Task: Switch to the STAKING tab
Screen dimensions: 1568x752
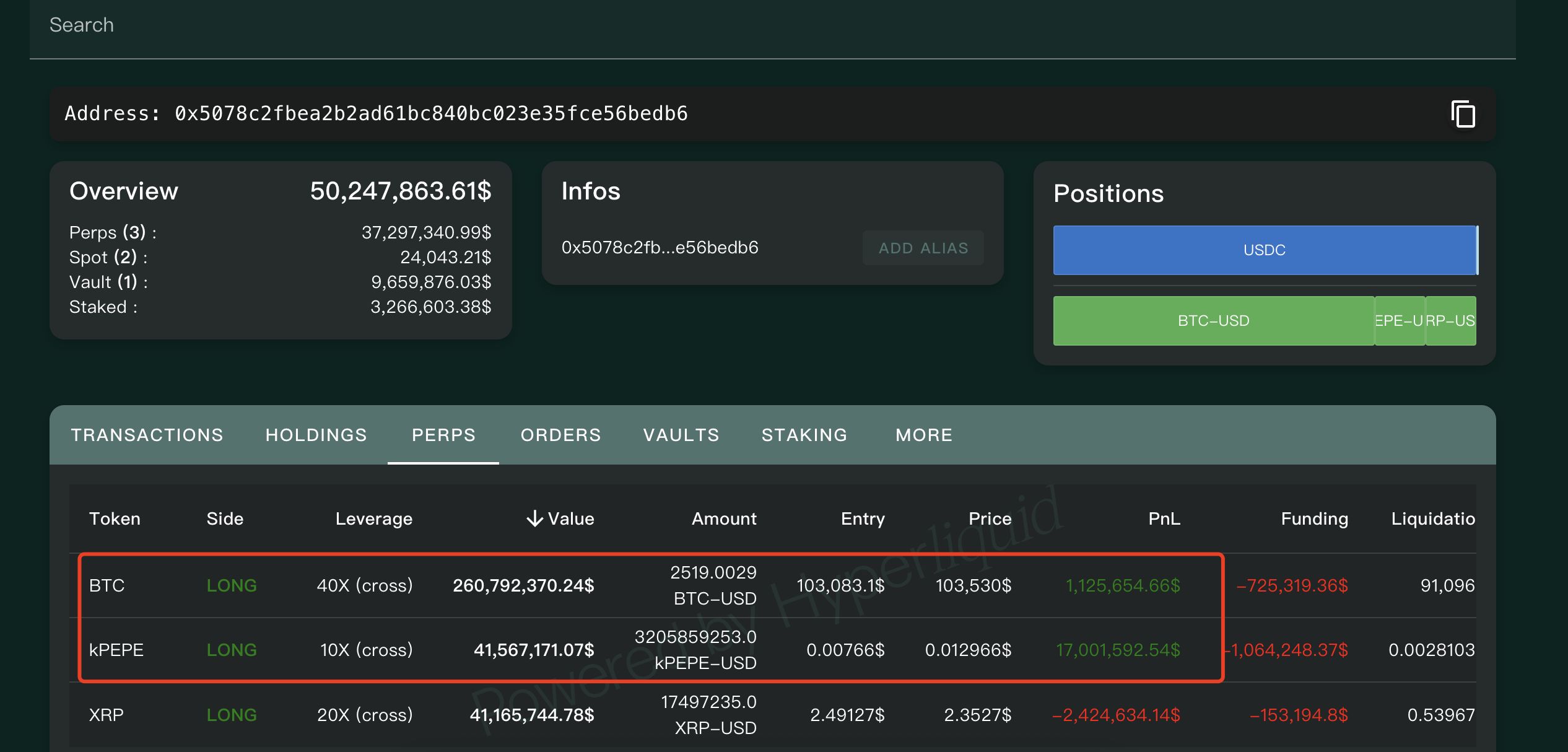Action: tap(804, 435)
